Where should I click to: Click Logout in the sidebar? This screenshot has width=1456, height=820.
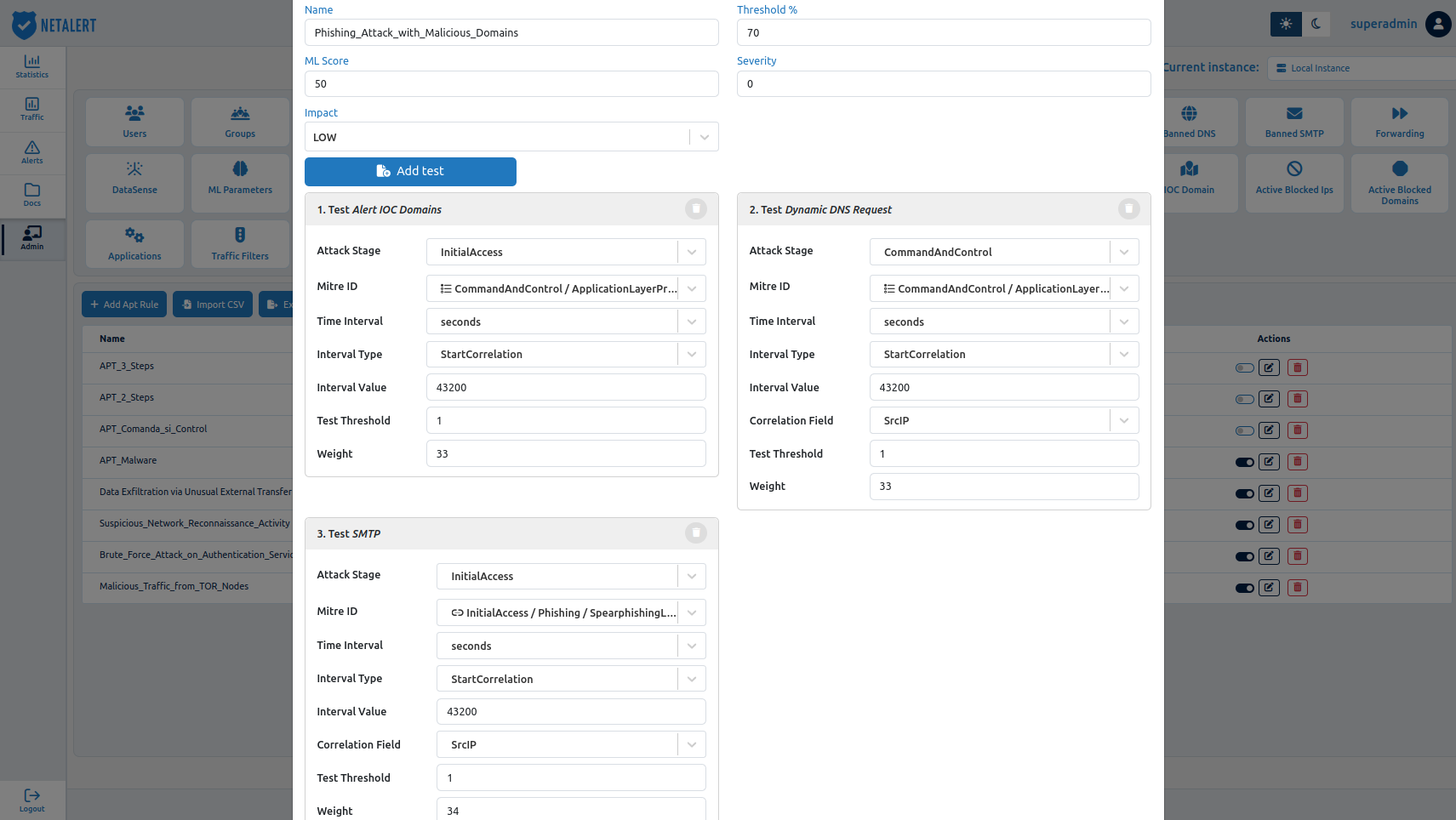pos(32,800)
